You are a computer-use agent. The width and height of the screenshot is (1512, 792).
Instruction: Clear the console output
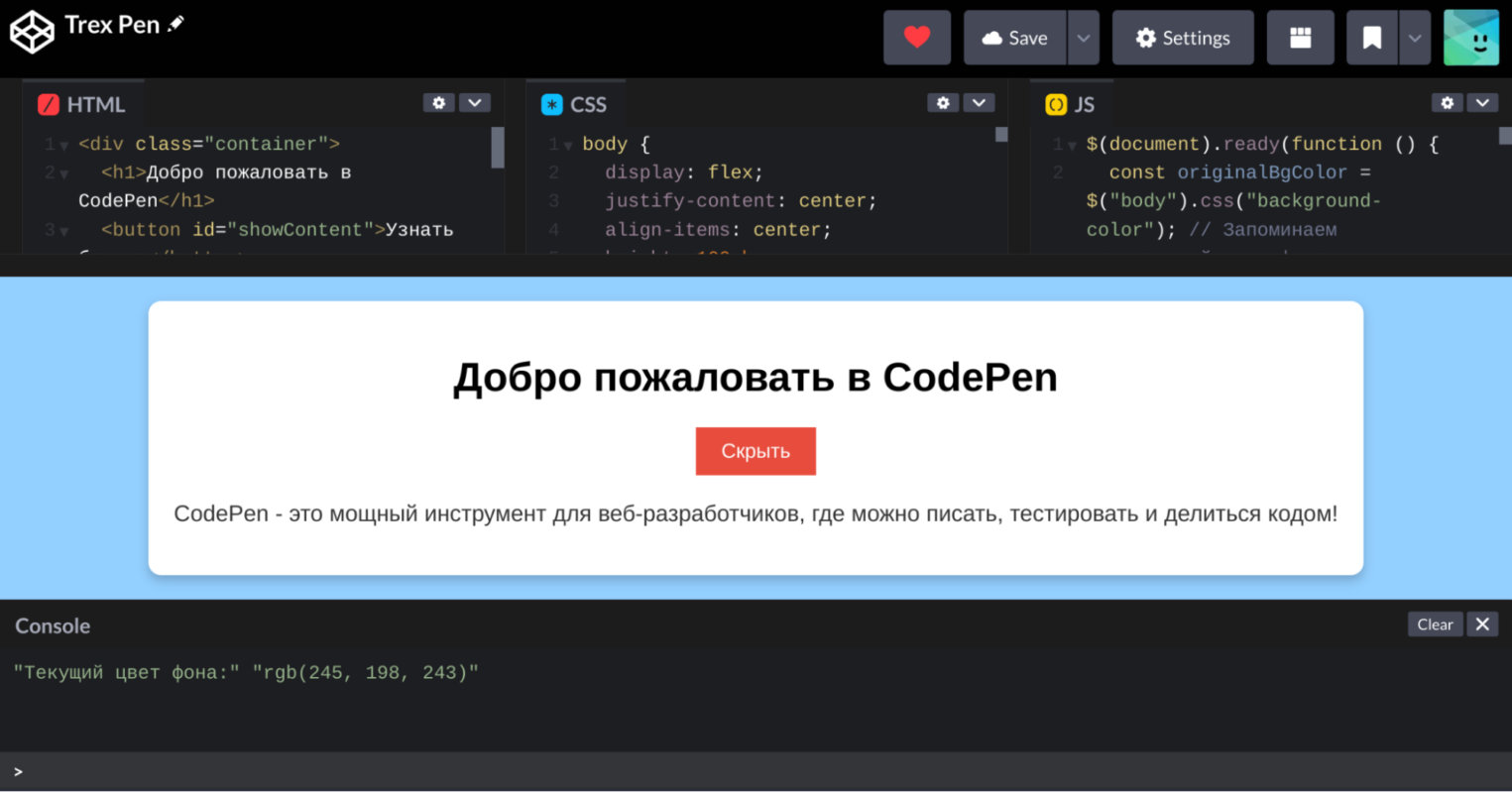(x=1434, y=624)
